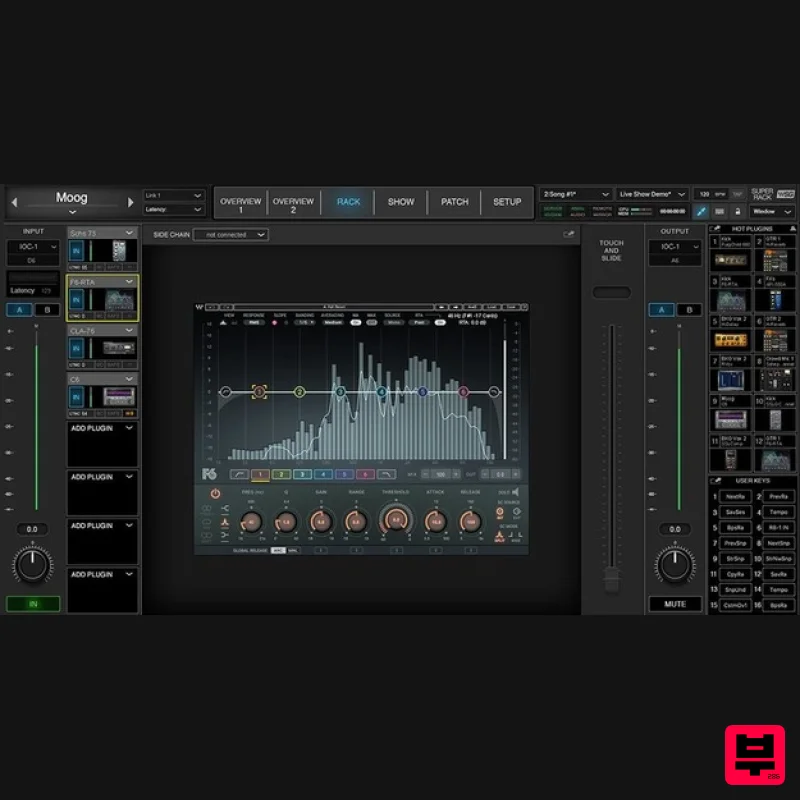Screen dimensions: 800x800
Task: Open the PATCH tab
Action: coord(454,202)
